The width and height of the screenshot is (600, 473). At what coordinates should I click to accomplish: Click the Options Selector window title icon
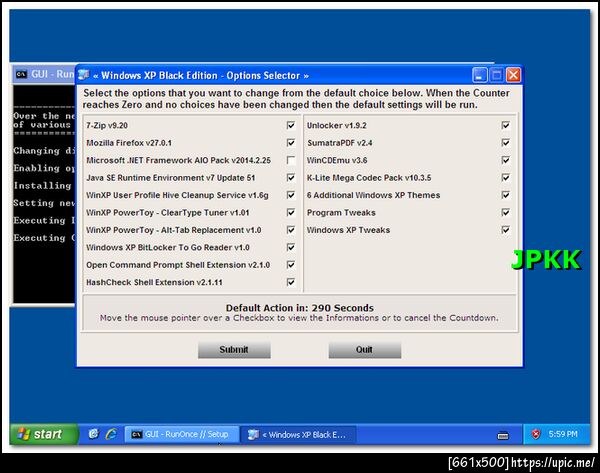(83, 75)
